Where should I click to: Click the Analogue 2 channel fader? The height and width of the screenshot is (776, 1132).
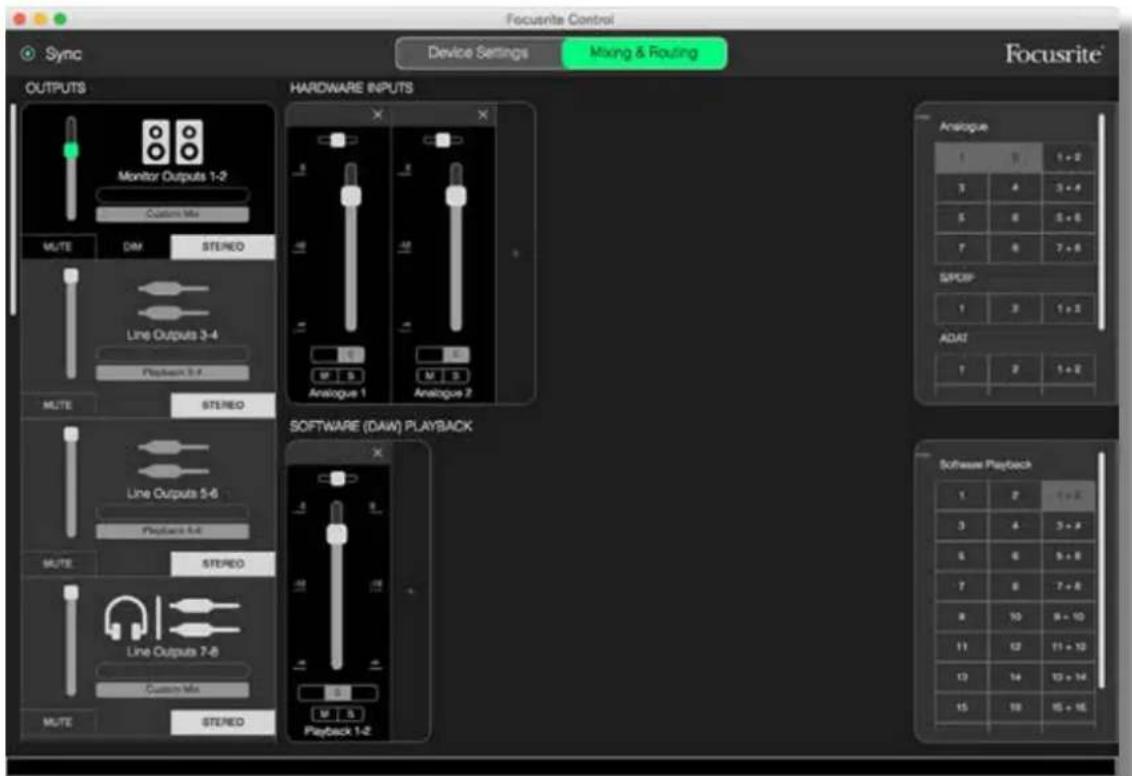click(456, 196)
